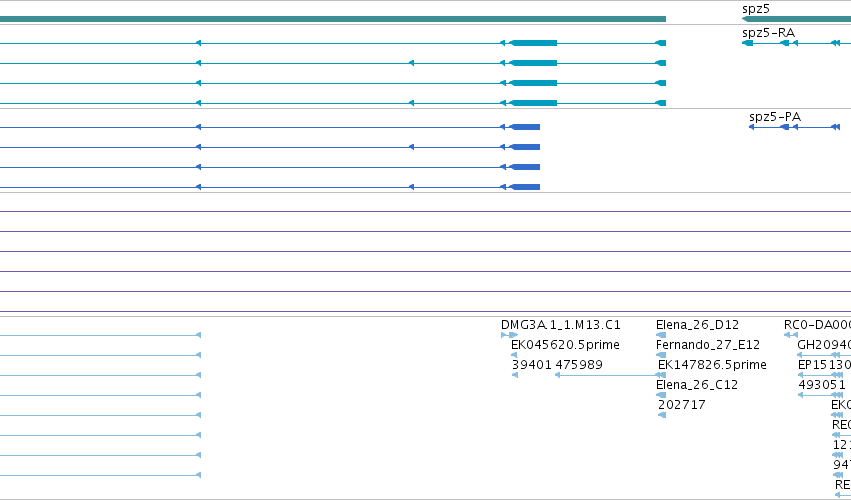This screenshot has height=500, width=851.
Task: Select the small arrow glyph below EK045620.5prime
Action: 514,355
